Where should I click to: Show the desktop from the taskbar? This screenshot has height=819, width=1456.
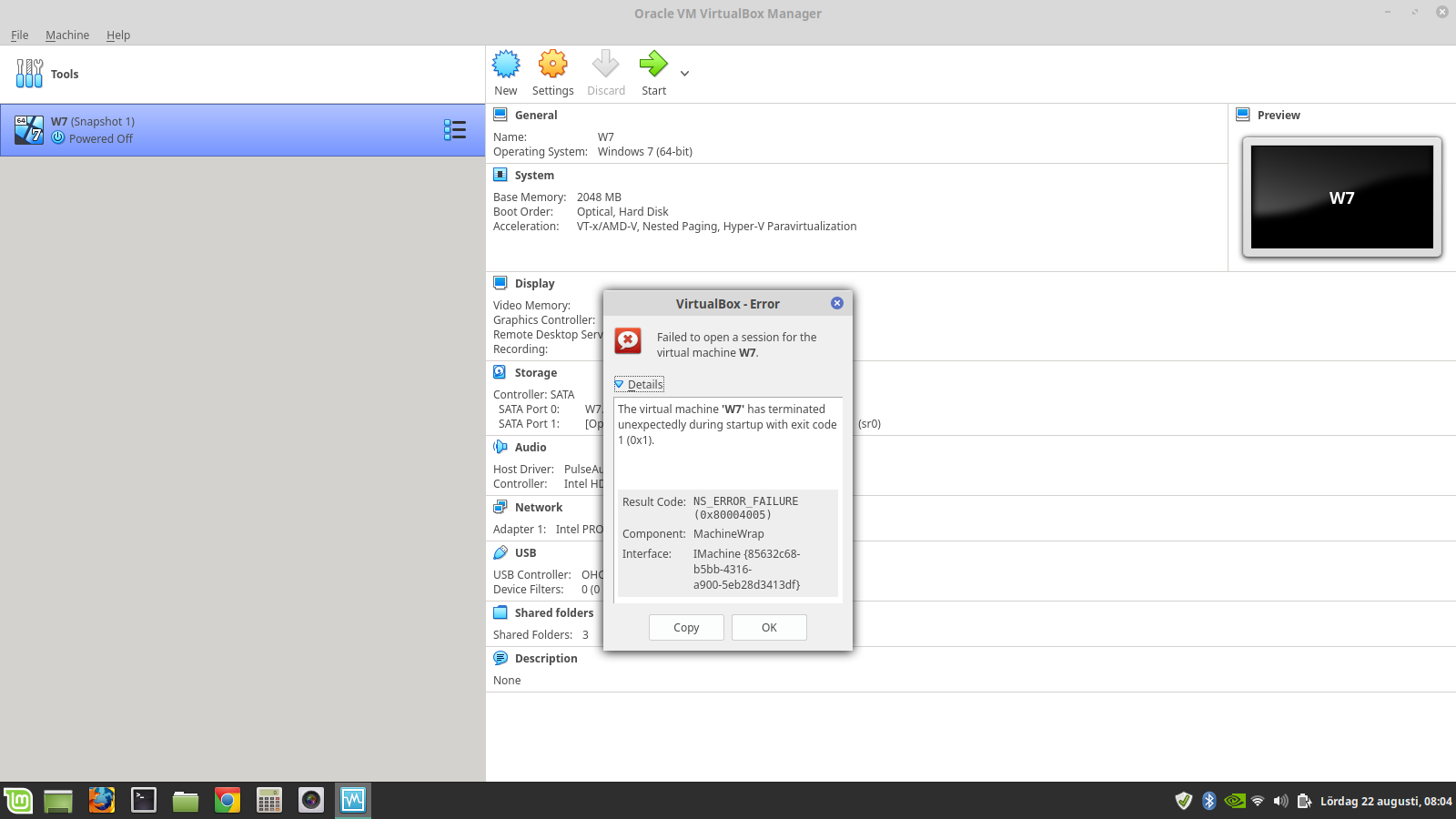click(58, 801)
